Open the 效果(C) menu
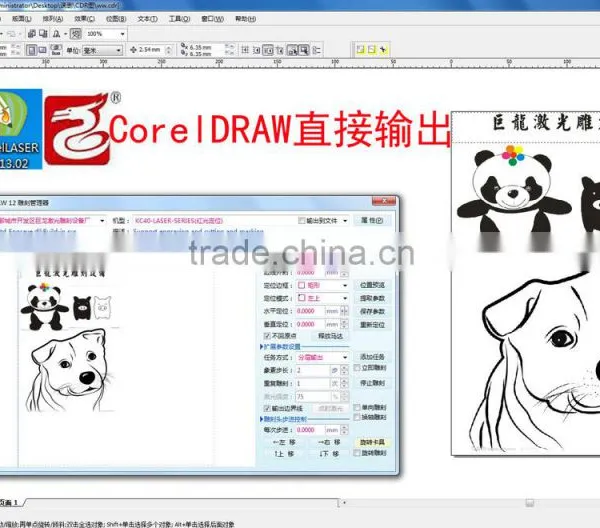The width and height of the screenshot is (600, 528). [x=84, y=18]
